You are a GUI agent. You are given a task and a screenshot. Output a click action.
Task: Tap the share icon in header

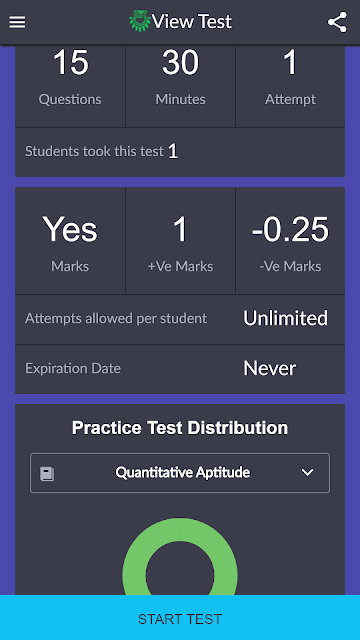337,22
